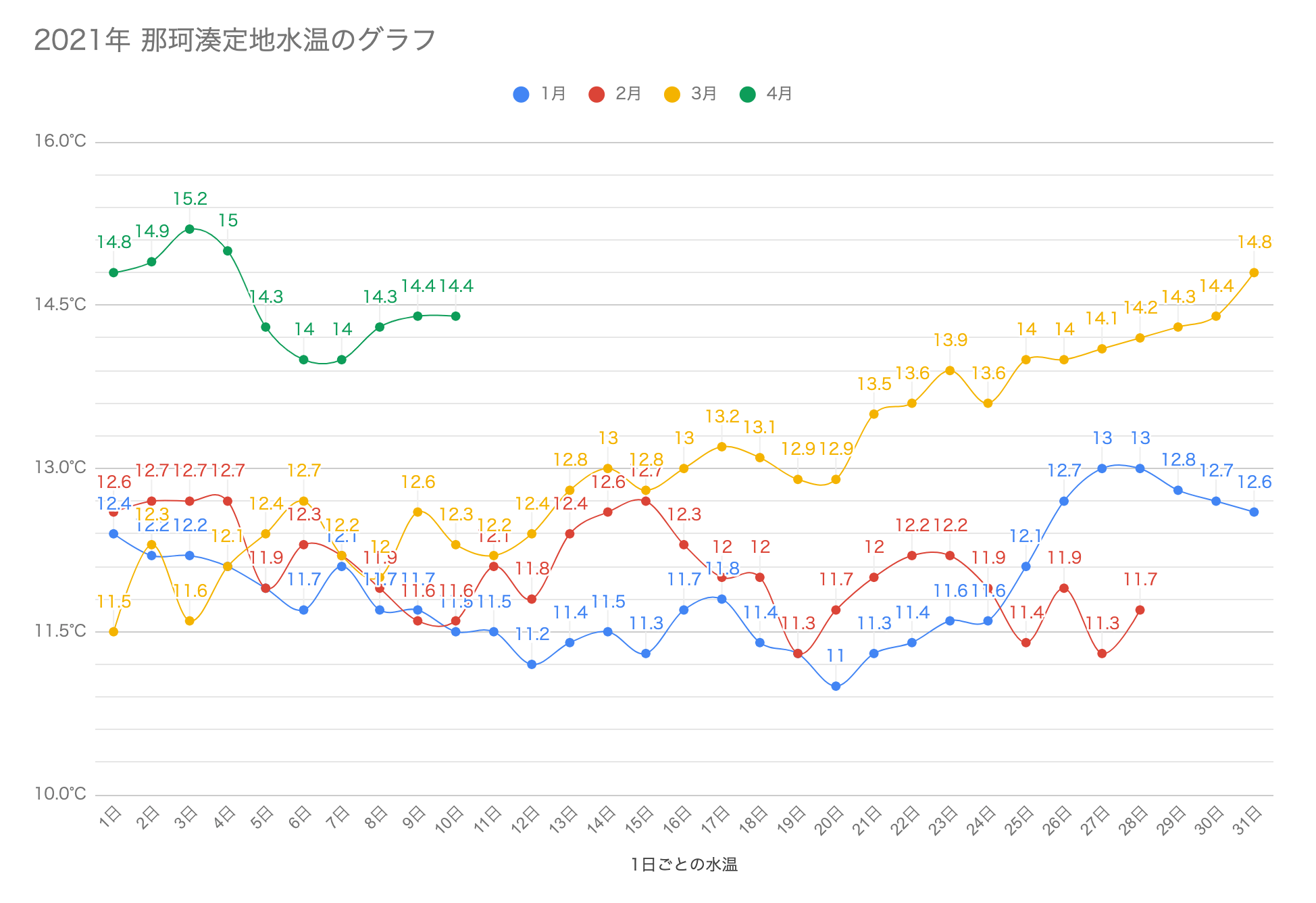Viewport: 1316px width, 903px height.
Task: Select the yellow 13.9 data point
Action: [x=950, y=370]
